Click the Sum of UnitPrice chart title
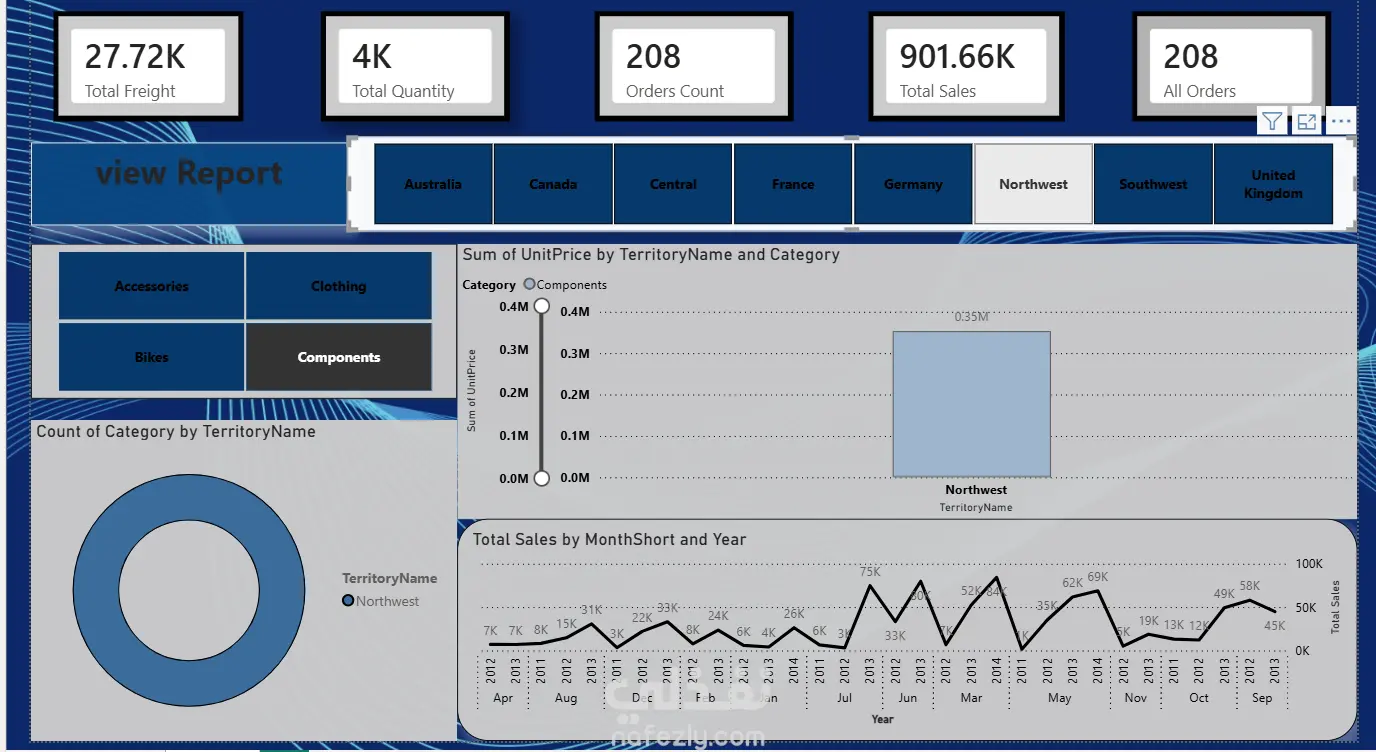1376x752 pixels. click(x=651, y=255)
